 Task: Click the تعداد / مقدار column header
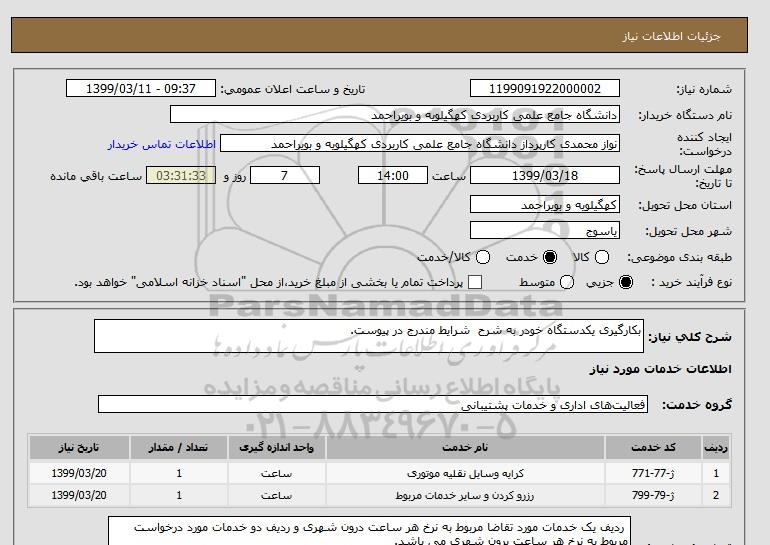[x=179, y=447]
